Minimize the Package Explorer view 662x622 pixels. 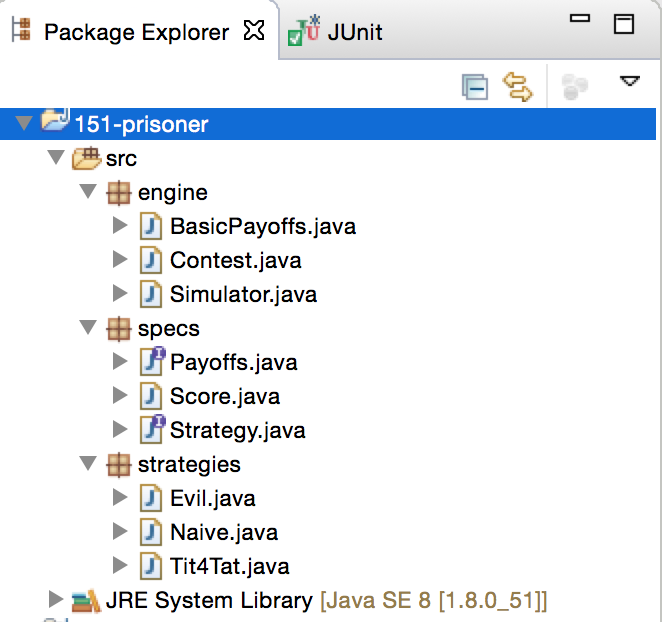click(x=581, y=20)
